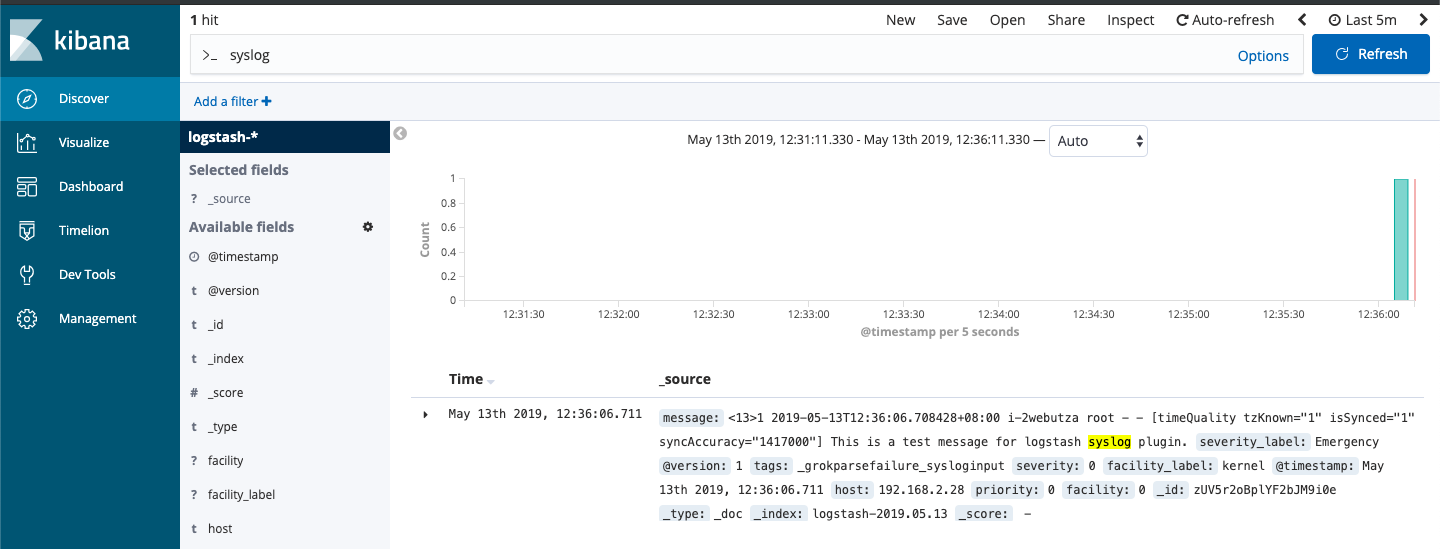The height and width of the screenshot is (549, 1440).
Task: Click the green histogram bar
Action: pos(1400,239)
